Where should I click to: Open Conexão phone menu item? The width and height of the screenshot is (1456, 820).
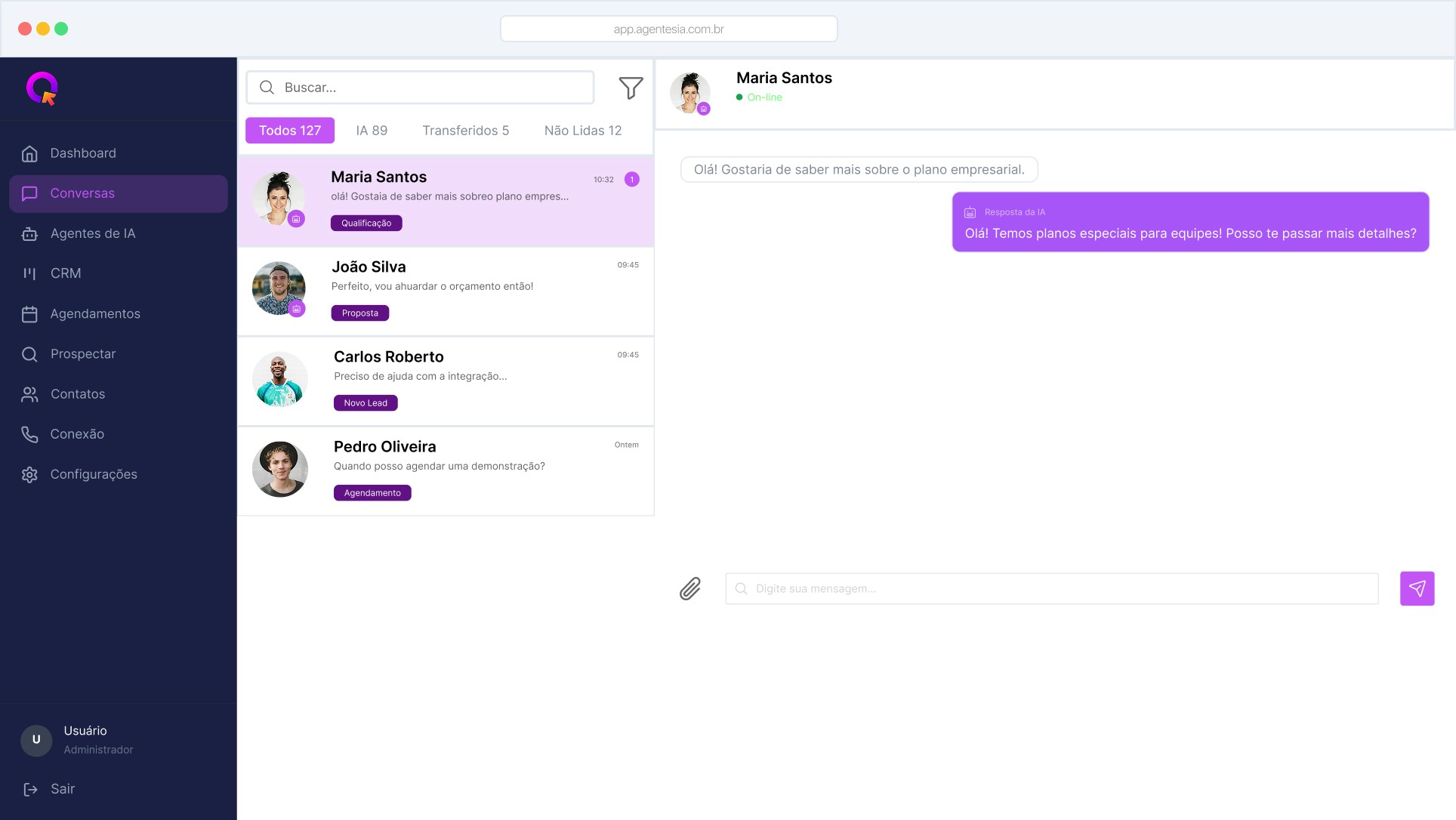76,434
